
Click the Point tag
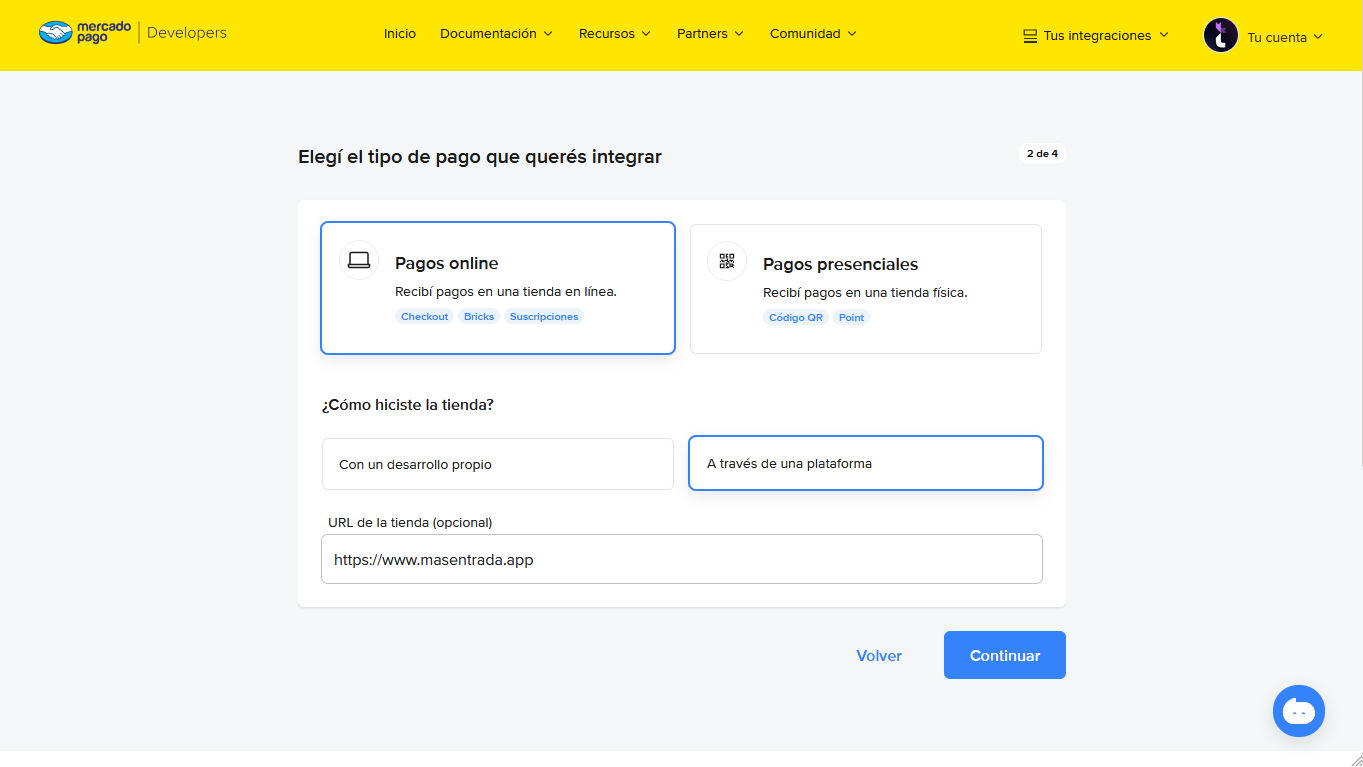click(852, 317)
